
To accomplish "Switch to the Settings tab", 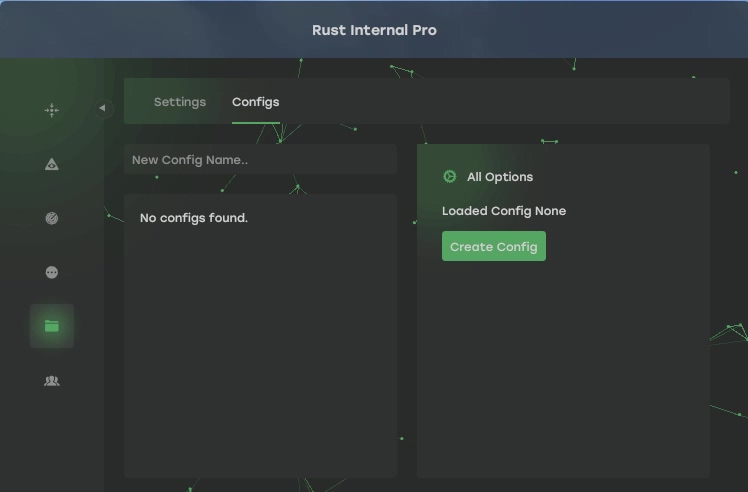I will point(180,102).
